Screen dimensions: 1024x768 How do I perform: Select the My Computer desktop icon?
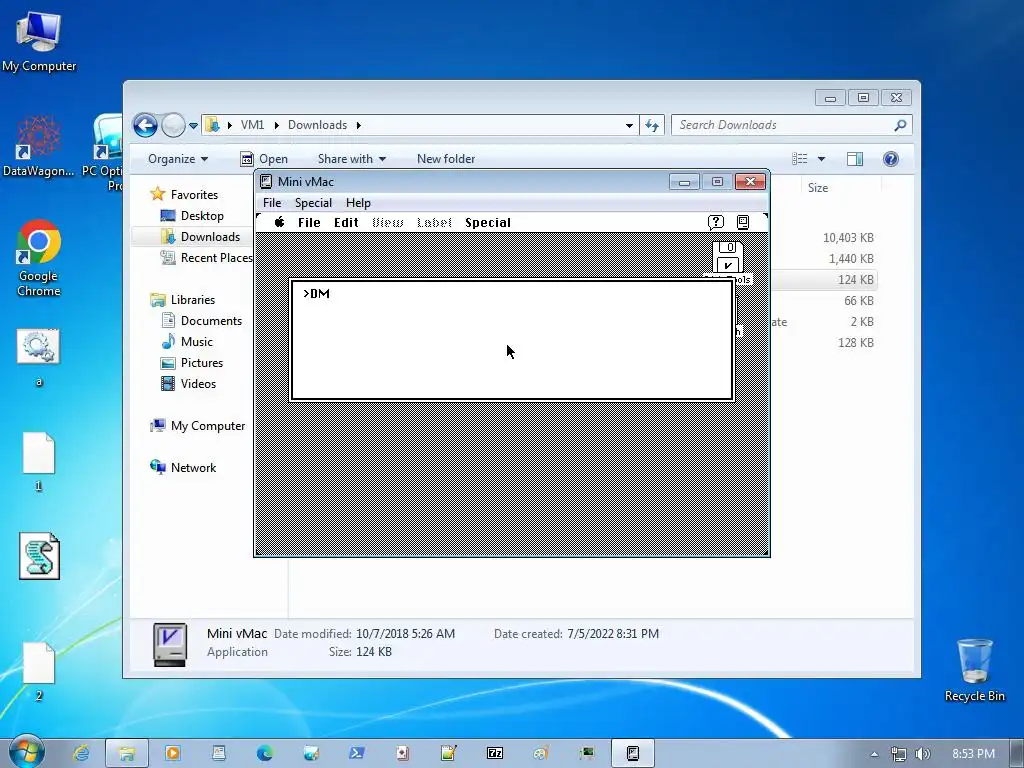39,41
